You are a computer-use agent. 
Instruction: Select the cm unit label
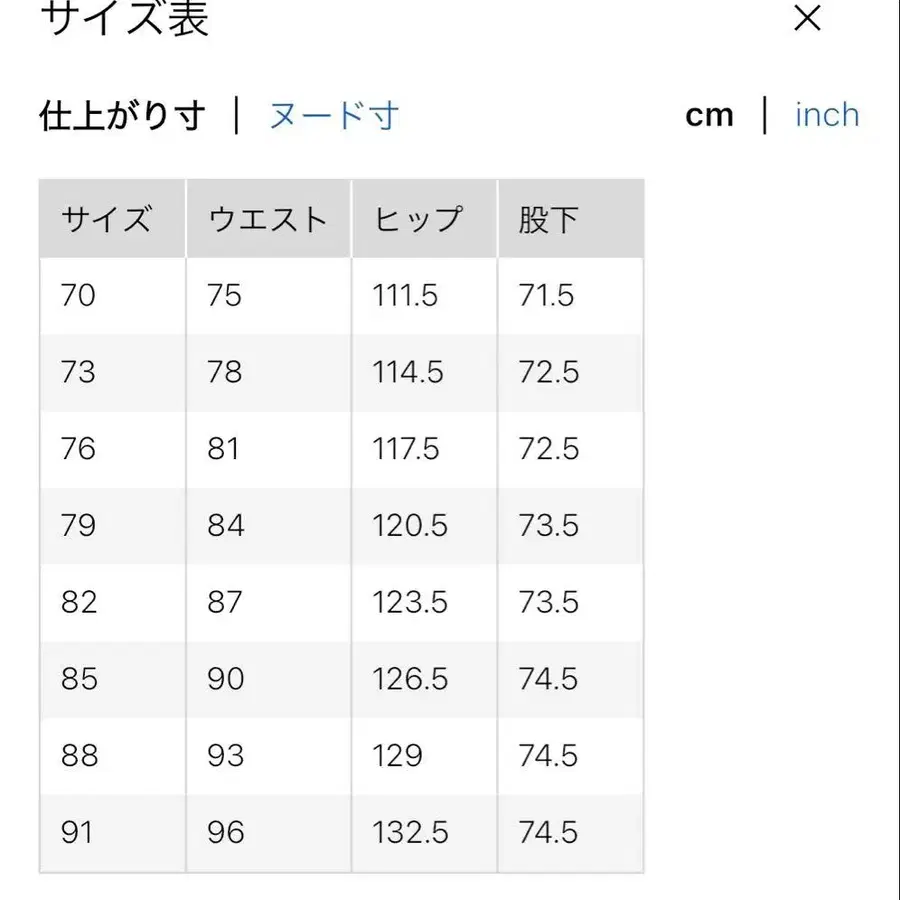pyautogui.click(x=711, y=115)
